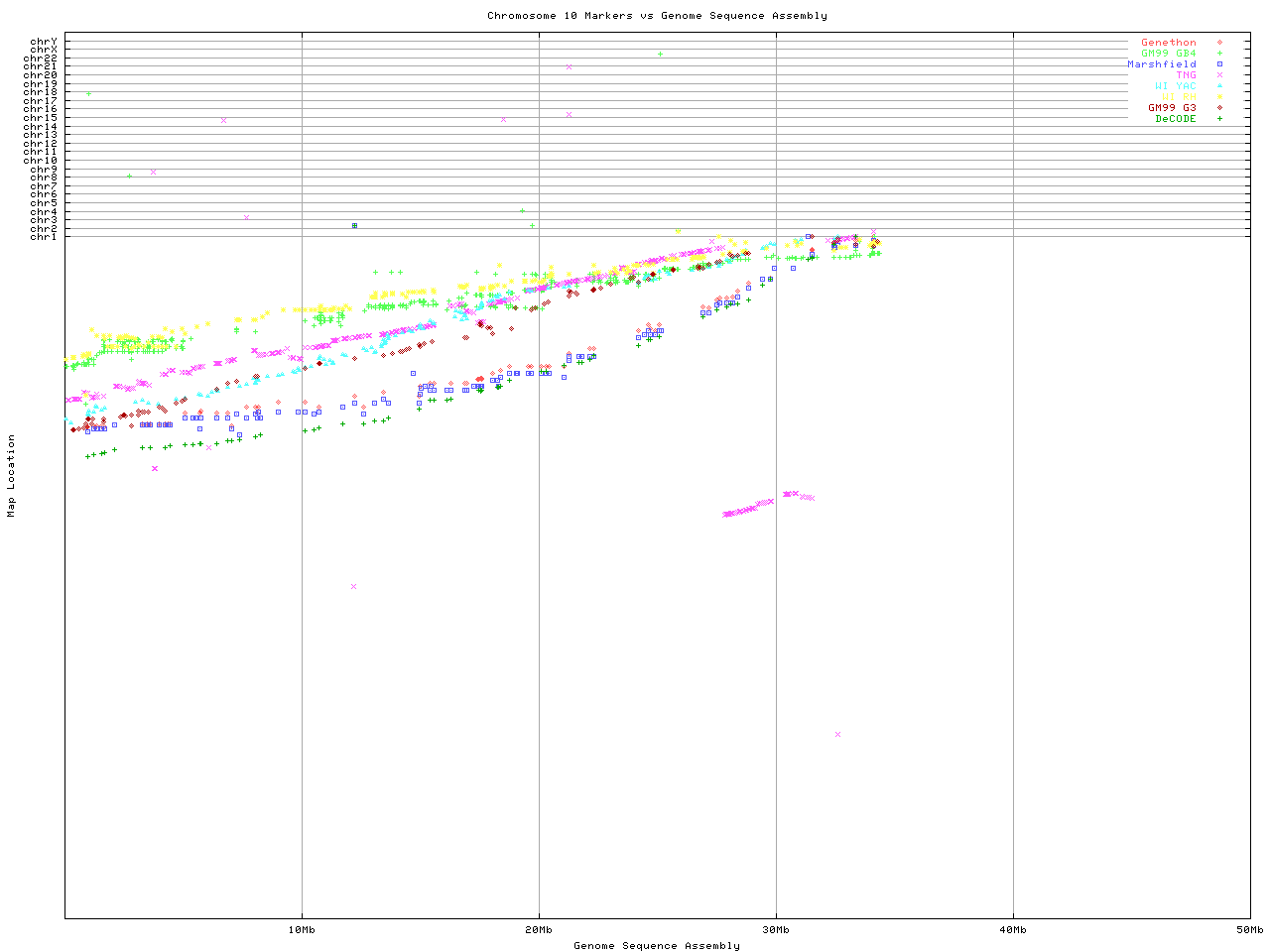The height and width of the screenshot is (952, 1270).
Task: Click the 50Mb x-axis tick label
Action: pos(1249,930)
